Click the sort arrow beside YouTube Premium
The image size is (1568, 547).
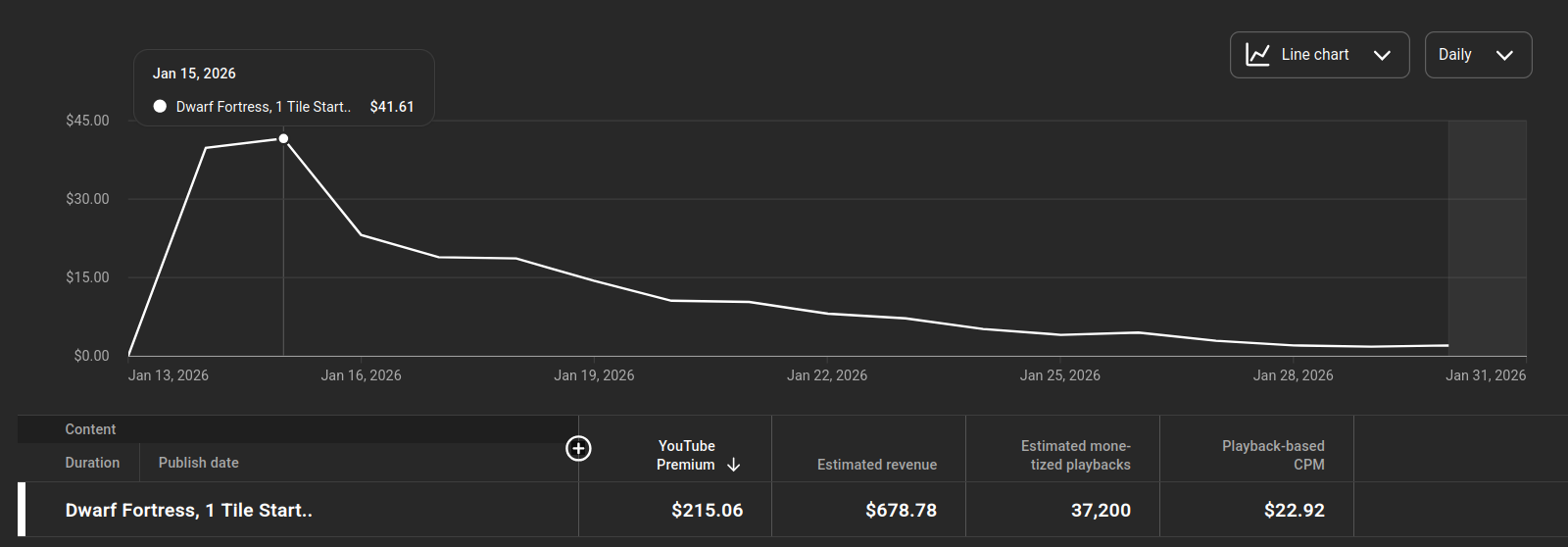tap(733, 466)
